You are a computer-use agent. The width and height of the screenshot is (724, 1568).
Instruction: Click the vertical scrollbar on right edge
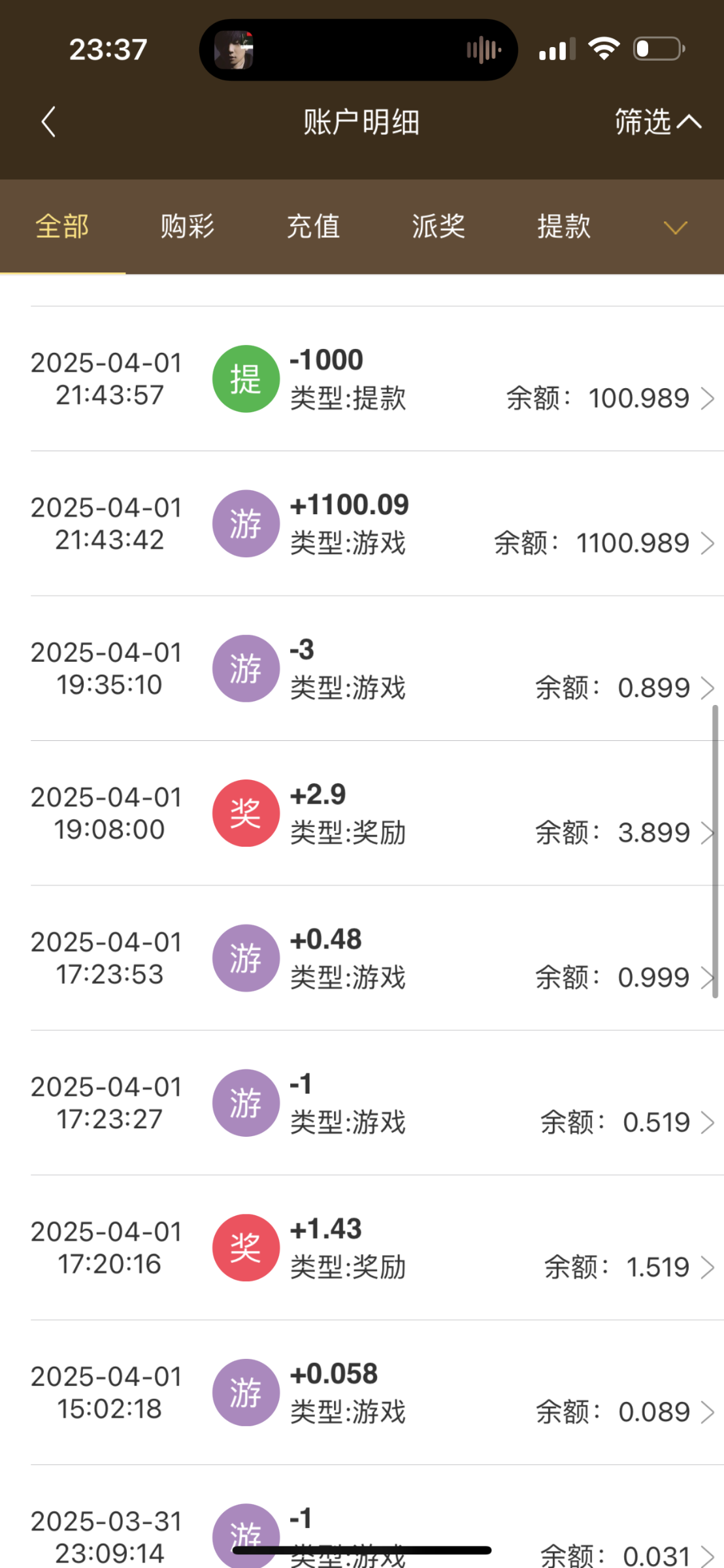point(715,849)
